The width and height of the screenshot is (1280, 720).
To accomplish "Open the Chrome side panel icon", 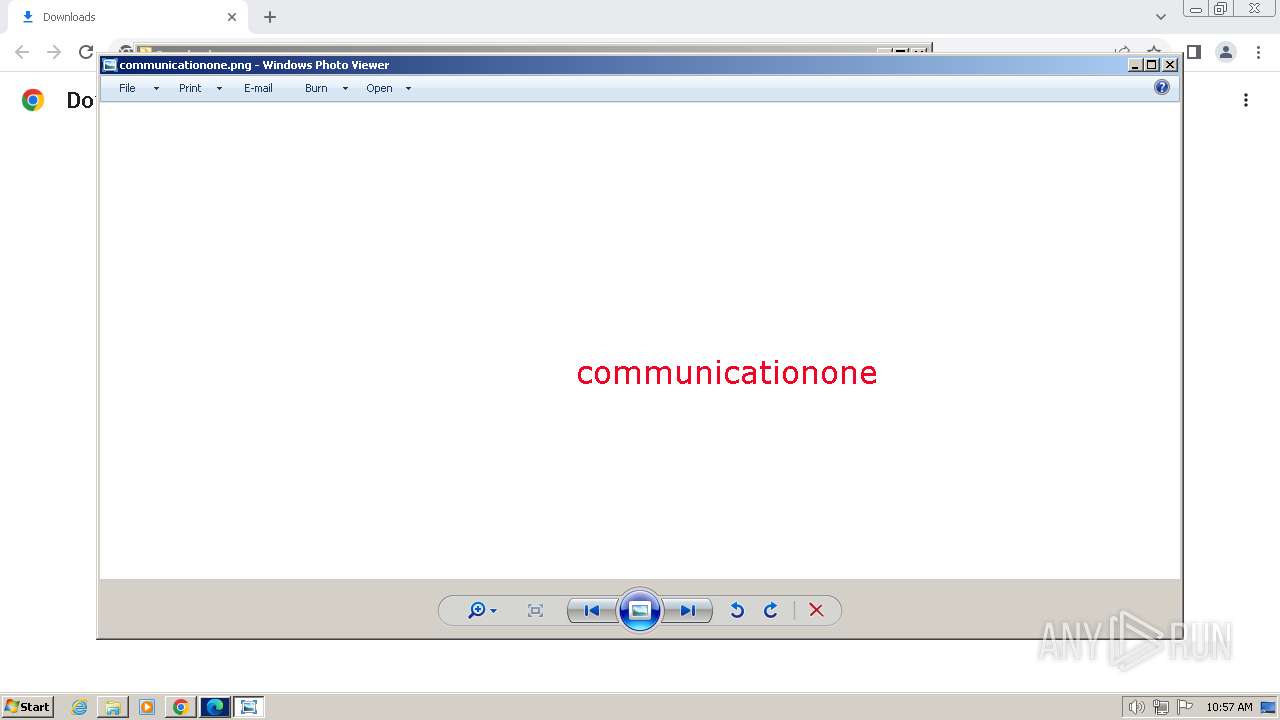I will 1193,52.
